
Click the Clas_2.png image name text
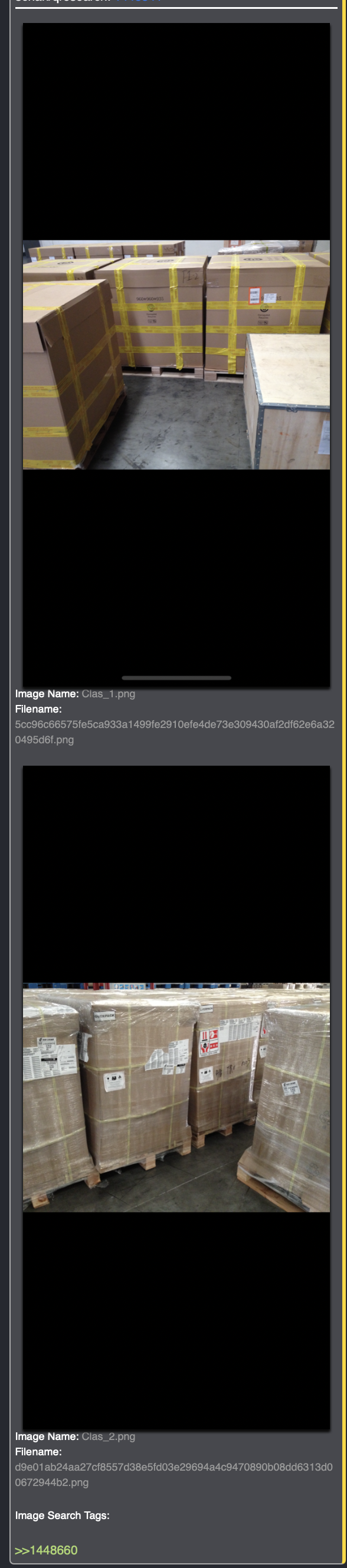(x=109, y=1436)
